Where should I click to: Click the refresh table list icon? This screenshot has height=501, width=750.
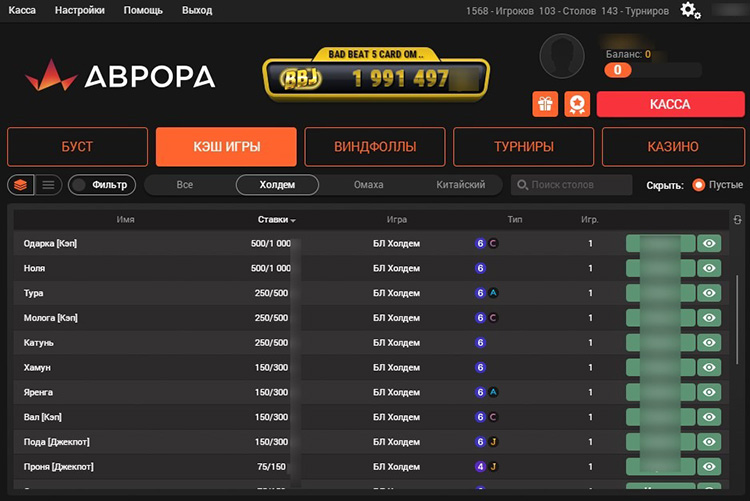[x=738, y=220]
